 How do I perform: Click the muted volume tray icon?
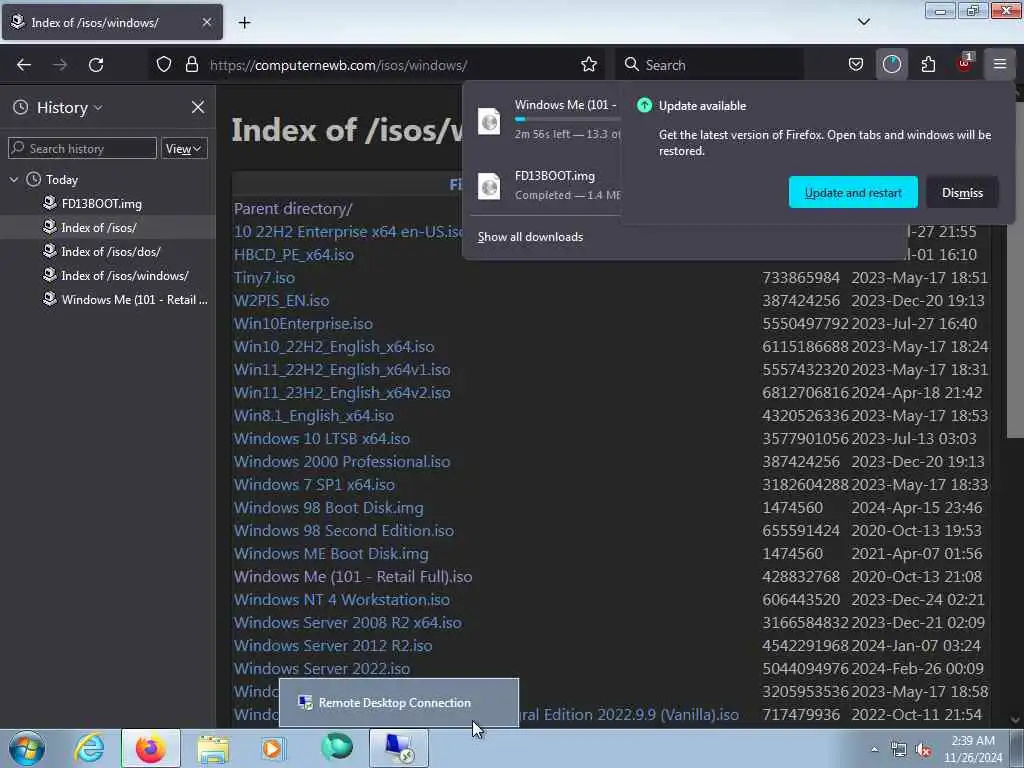point(923,750)
